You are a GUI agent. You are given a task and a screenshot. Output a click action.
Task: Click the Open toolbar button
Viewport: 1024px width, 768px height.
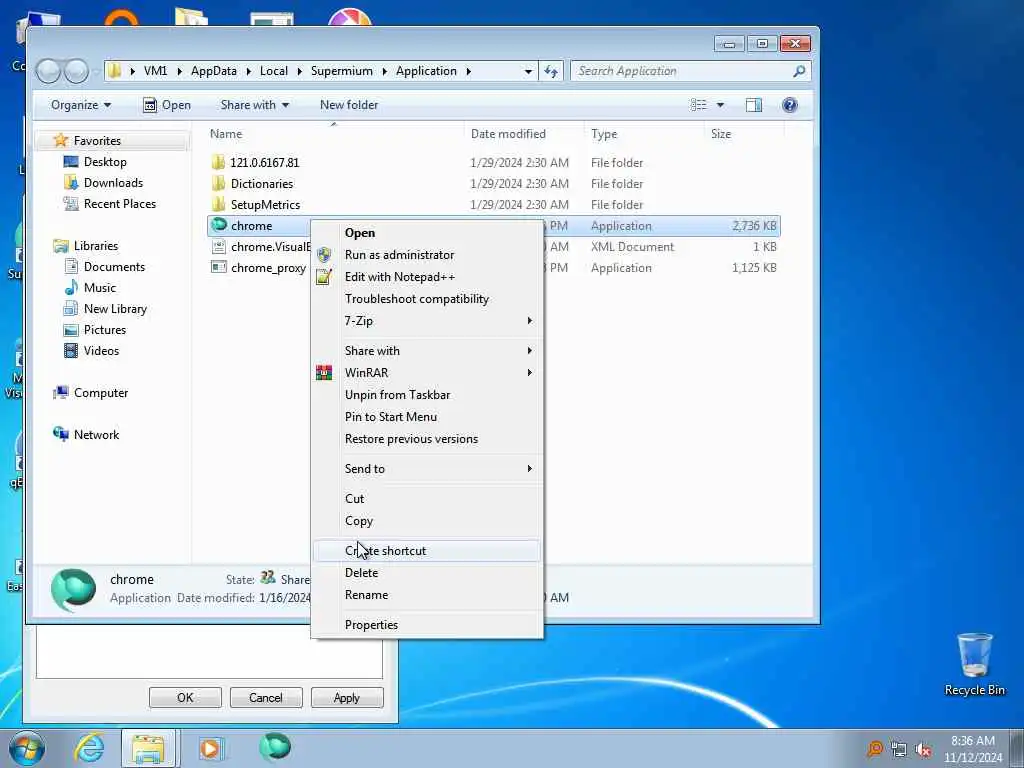click(x=167, y=105)
